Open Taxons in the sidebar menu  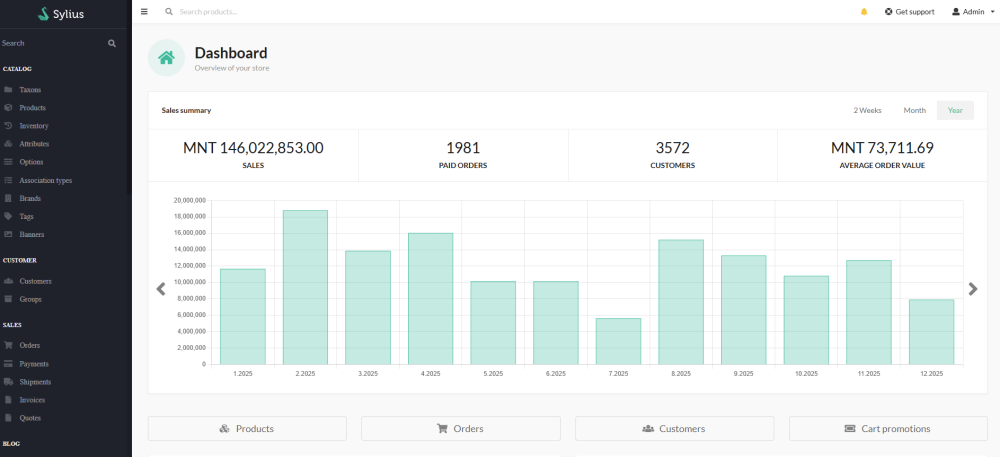tap(30, 90)
